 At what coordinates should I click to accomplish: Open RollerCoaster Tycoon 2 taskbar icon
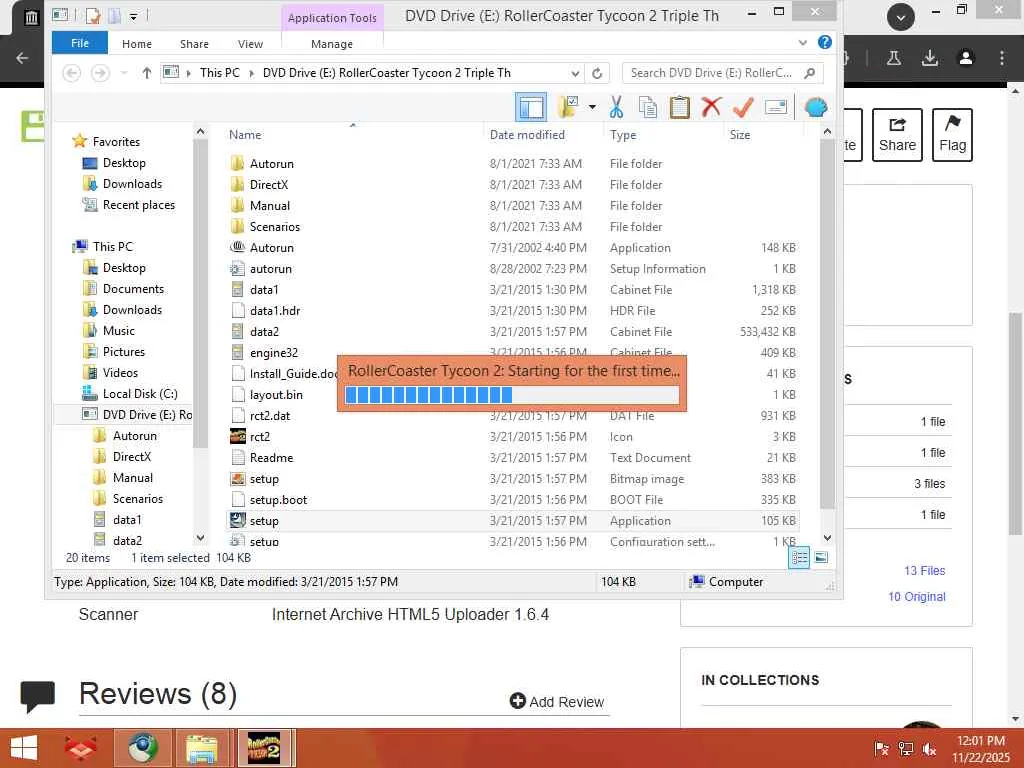pos(264,748)
